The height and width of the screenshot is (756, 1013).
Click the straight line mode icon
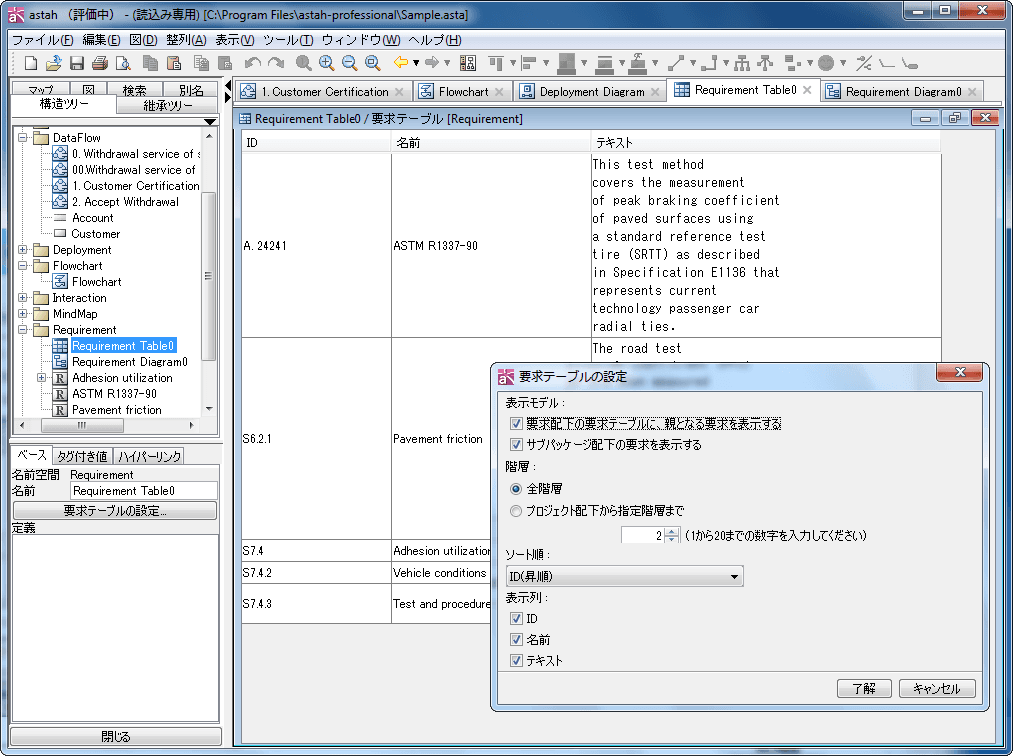(676, 63)
